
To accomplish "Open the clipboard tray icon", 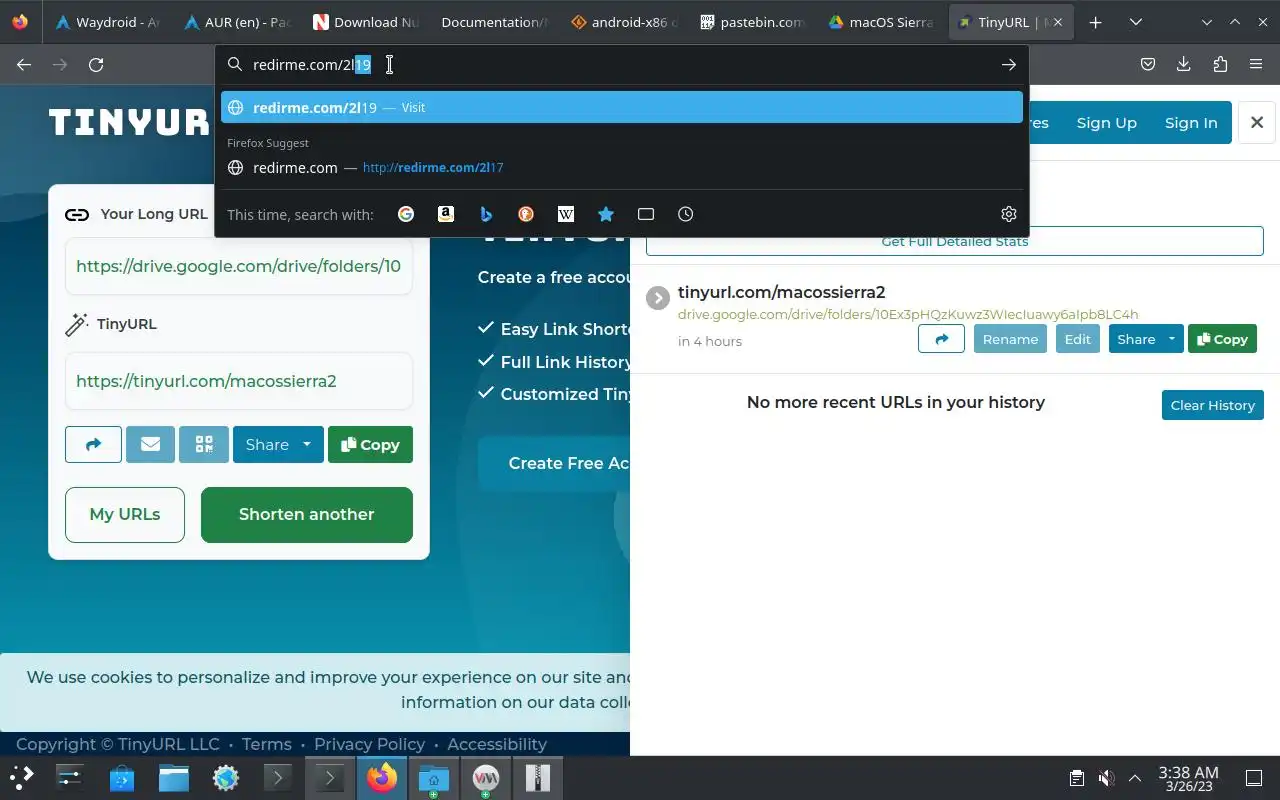I will click(1076, 778).
